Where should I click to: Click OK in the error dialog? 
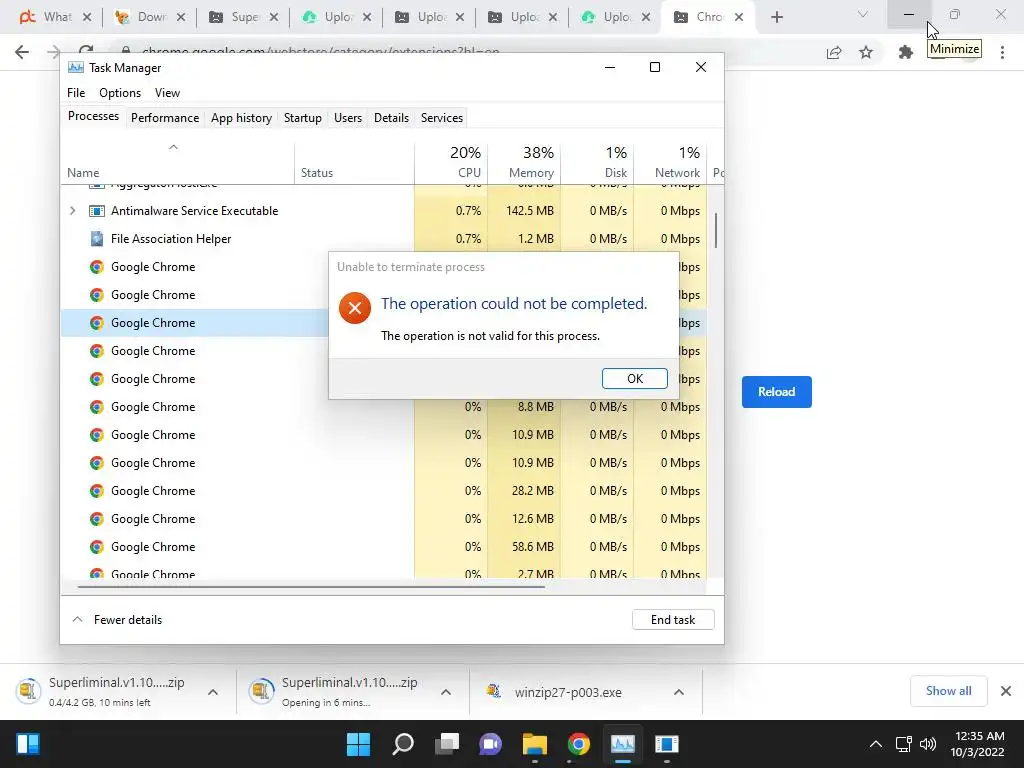click(x=634, y=379)
